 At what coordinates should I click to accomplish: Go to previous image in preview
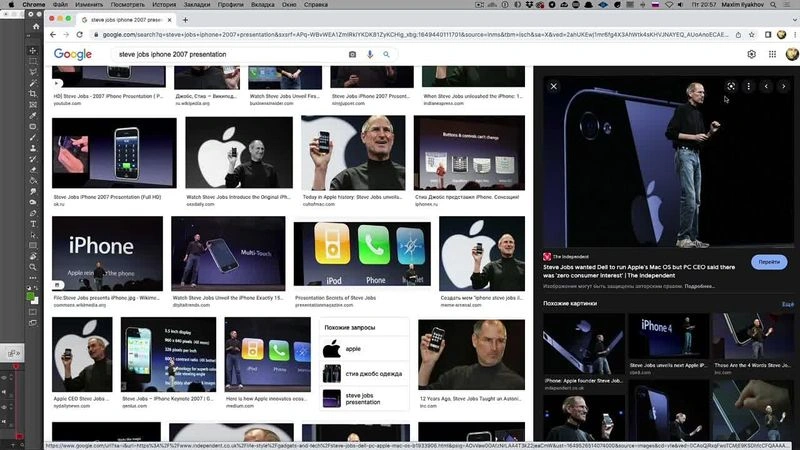[766, 86]
